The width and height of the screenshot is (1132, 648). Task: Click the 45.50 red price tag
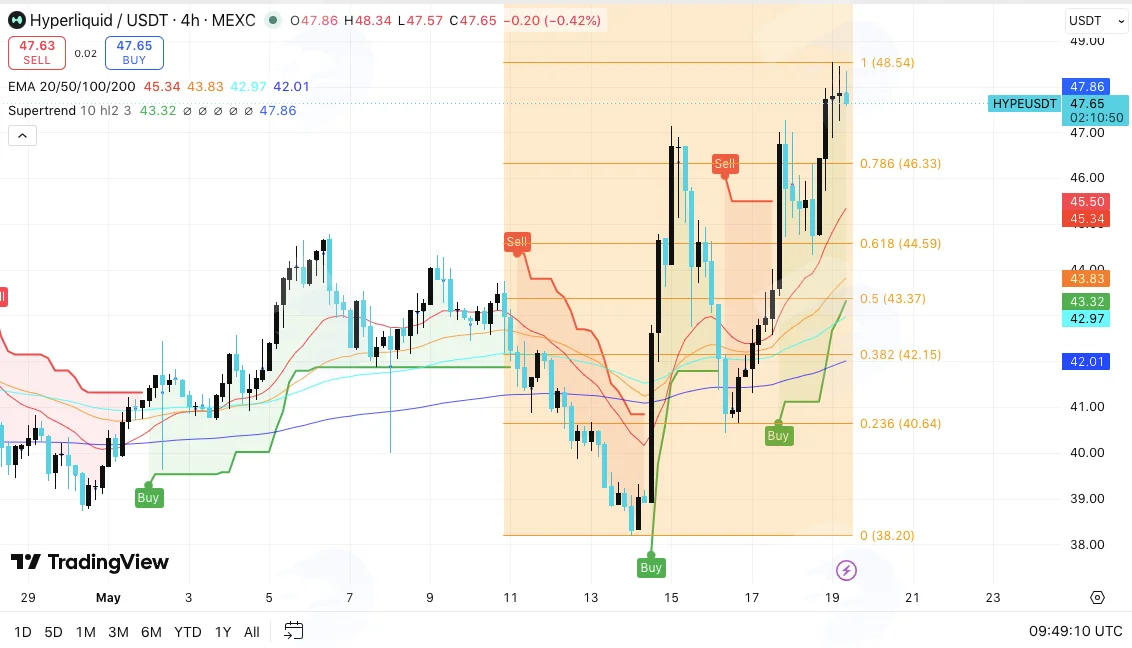pyautogui.click(x=1087, y=202)
